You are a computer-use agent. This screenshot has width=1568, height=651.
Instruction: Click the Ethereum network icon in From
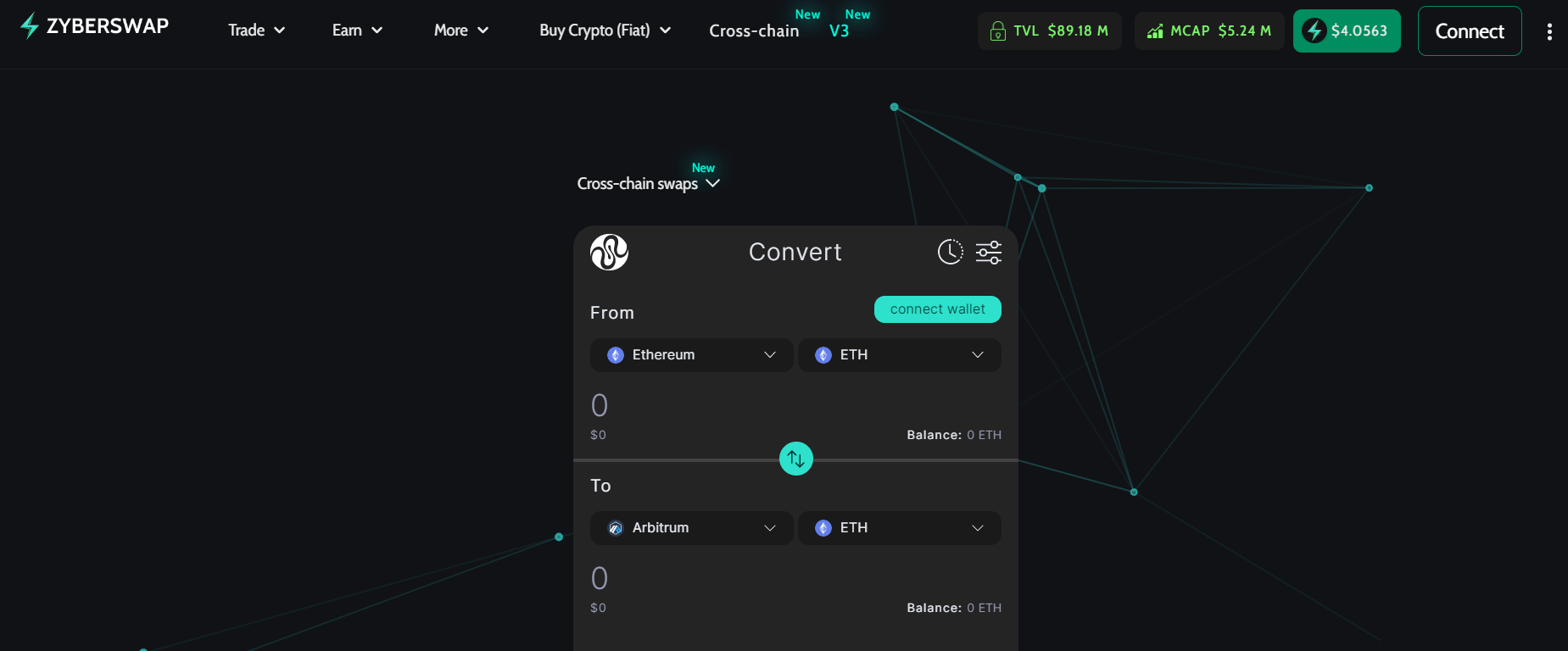click(616, 355)
